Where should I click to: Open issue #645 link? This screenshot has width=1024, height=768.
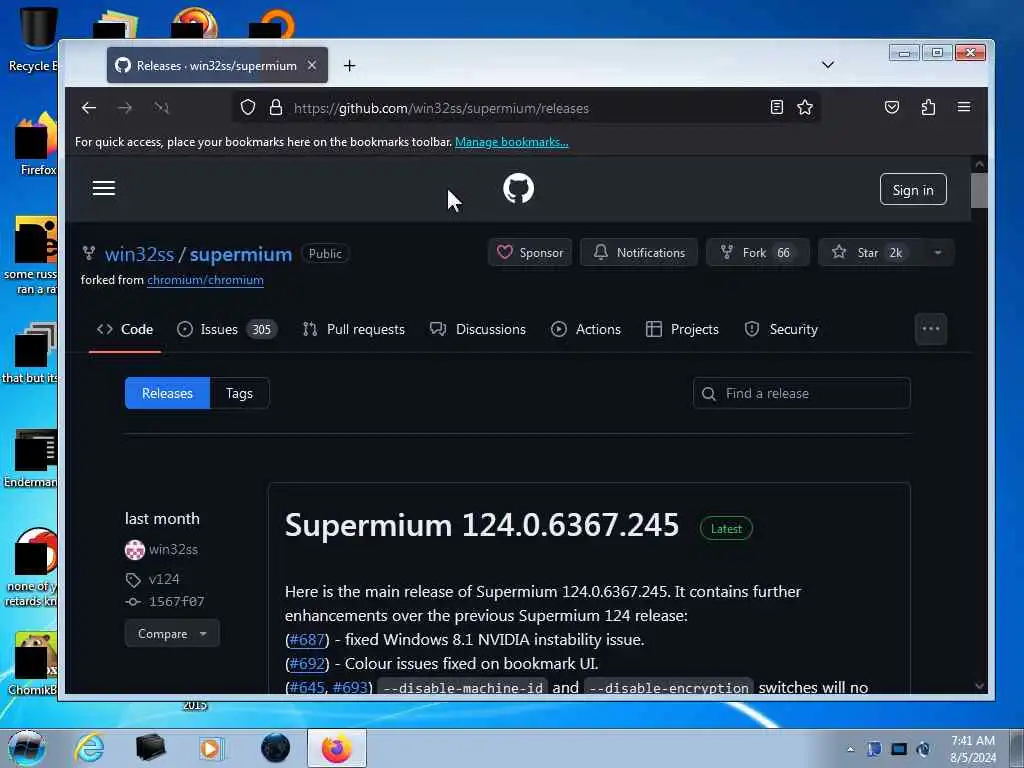308,687
